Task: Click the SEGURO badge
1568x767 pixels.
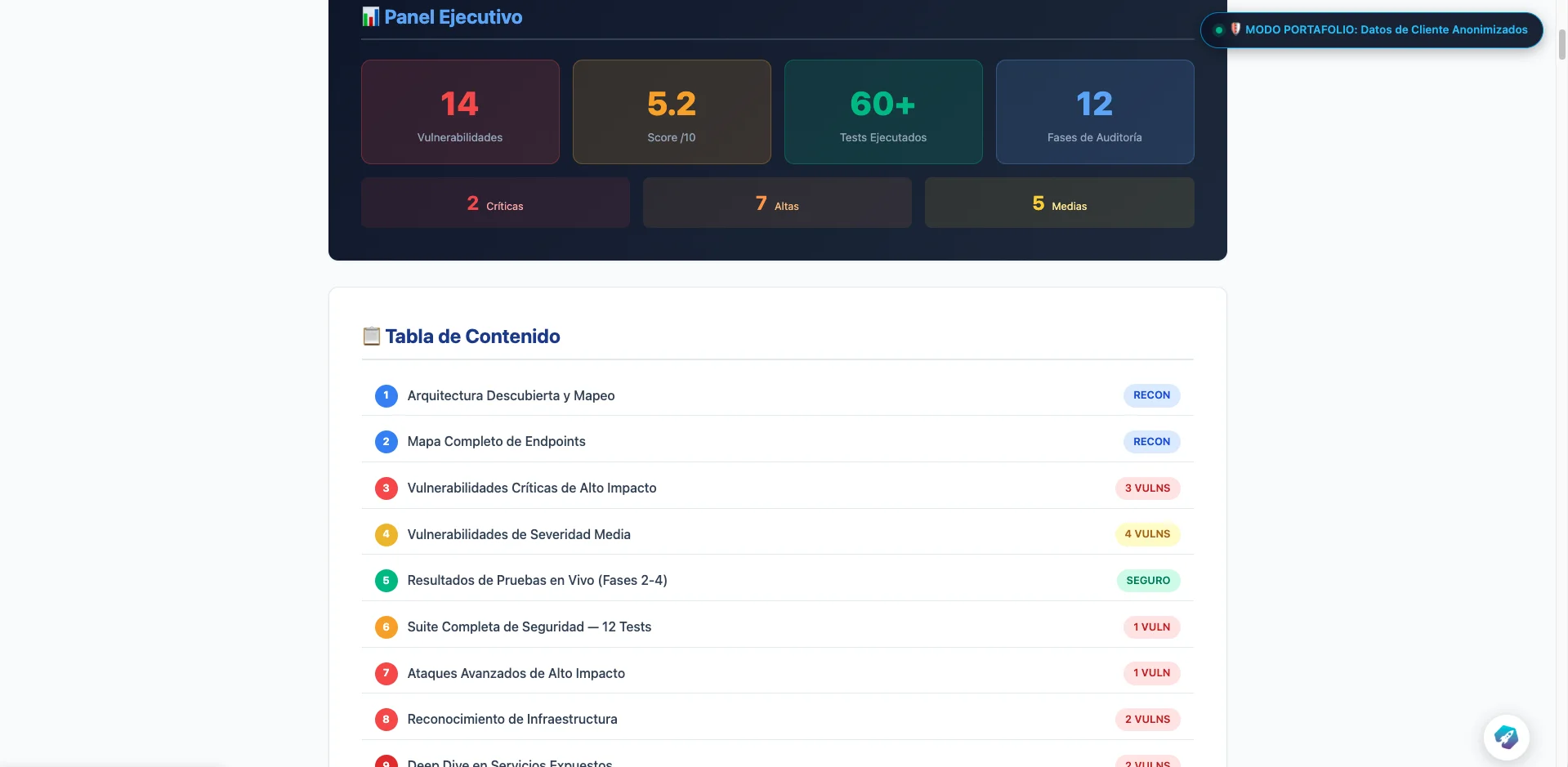Action: pos(1148,580)
